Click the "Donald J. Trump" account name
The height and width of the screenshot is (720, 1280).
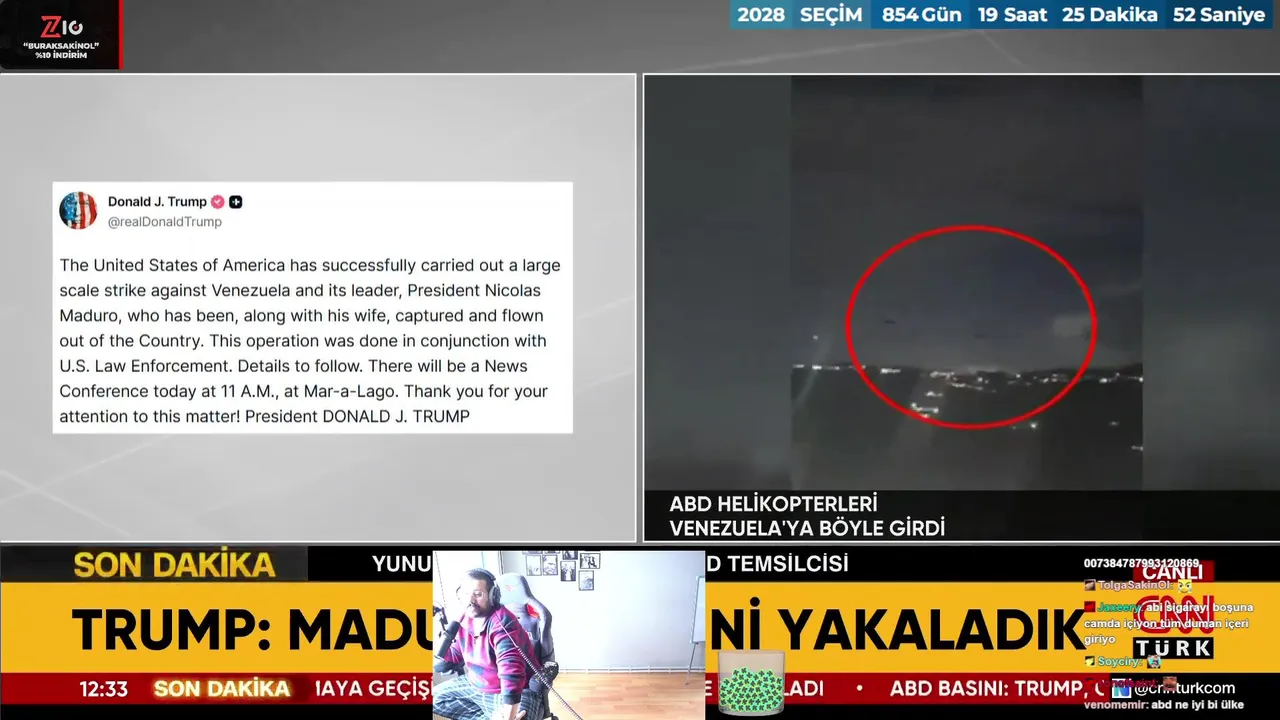point(157,202)
